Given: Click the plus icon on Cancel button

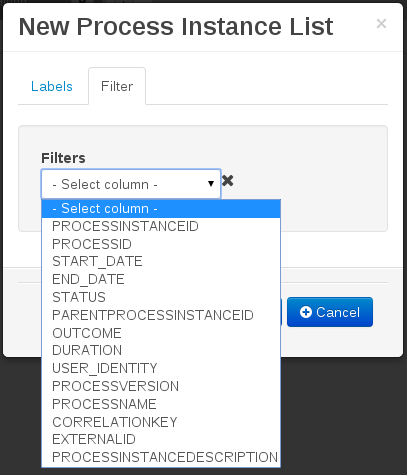Looking at the screenshot, I should (306, 312).
